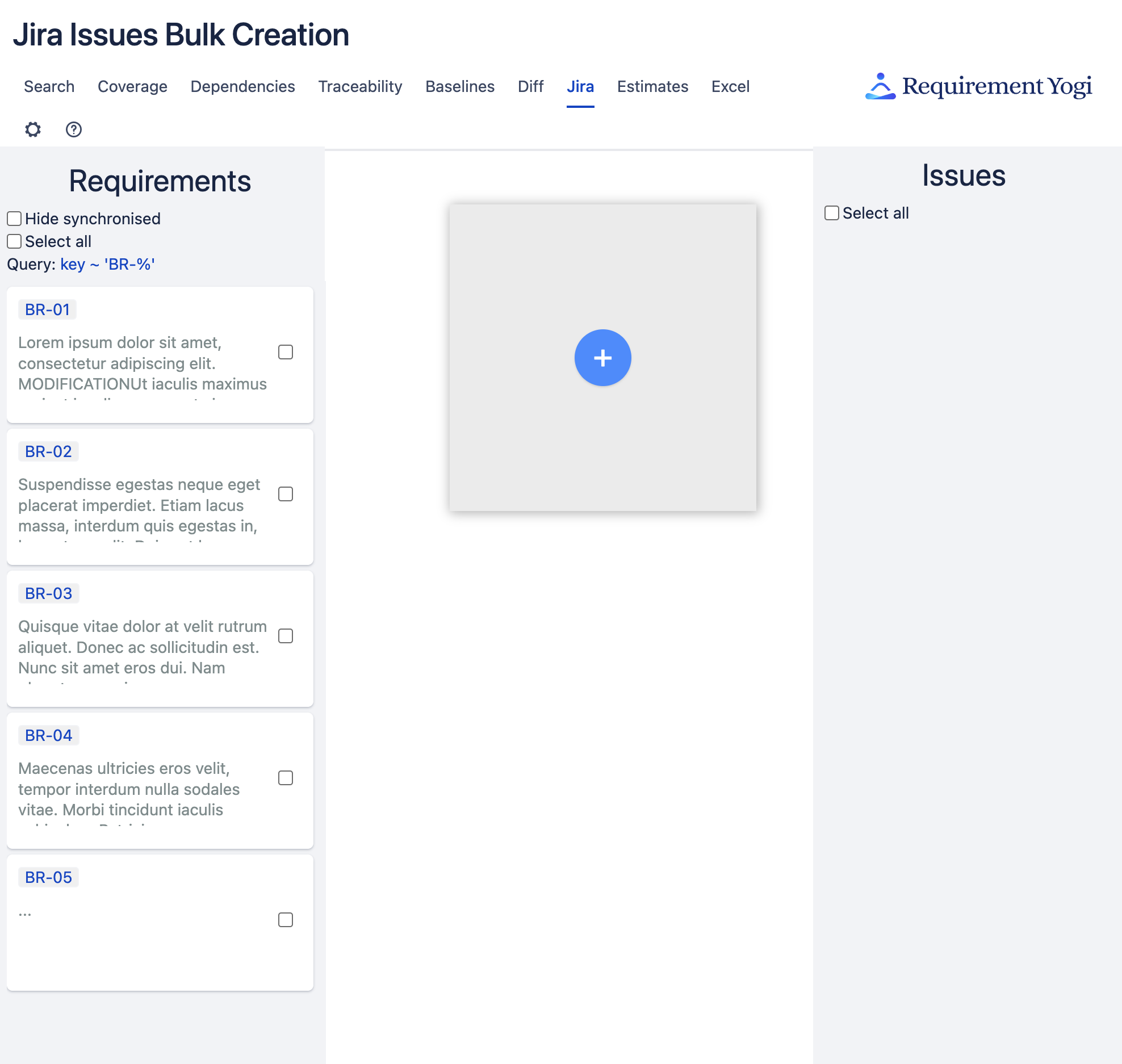Select the checkbox on requirement BR-04
Image resolution: width=1122 pixels, height=1064 pixels.
(x=286, y=778)
